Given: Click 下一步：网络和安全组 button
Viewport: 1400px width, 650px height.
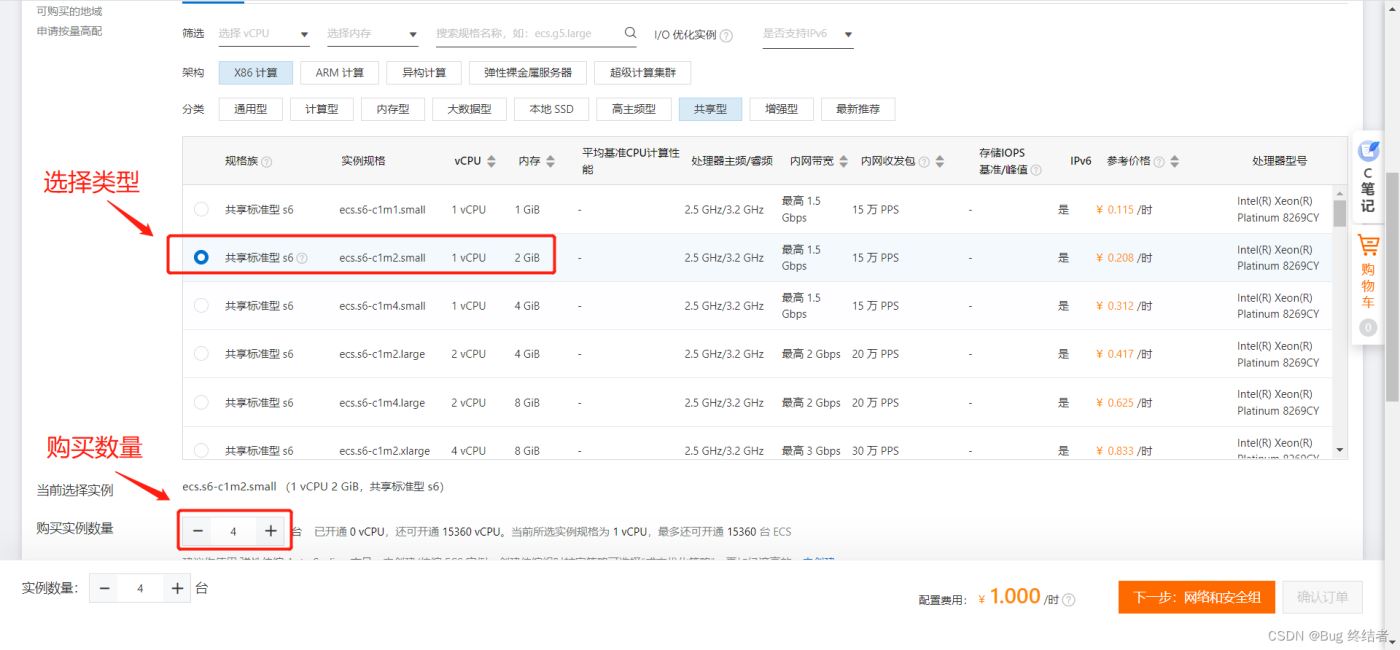Looking at the screenshot, I should tap(1196, 597).
